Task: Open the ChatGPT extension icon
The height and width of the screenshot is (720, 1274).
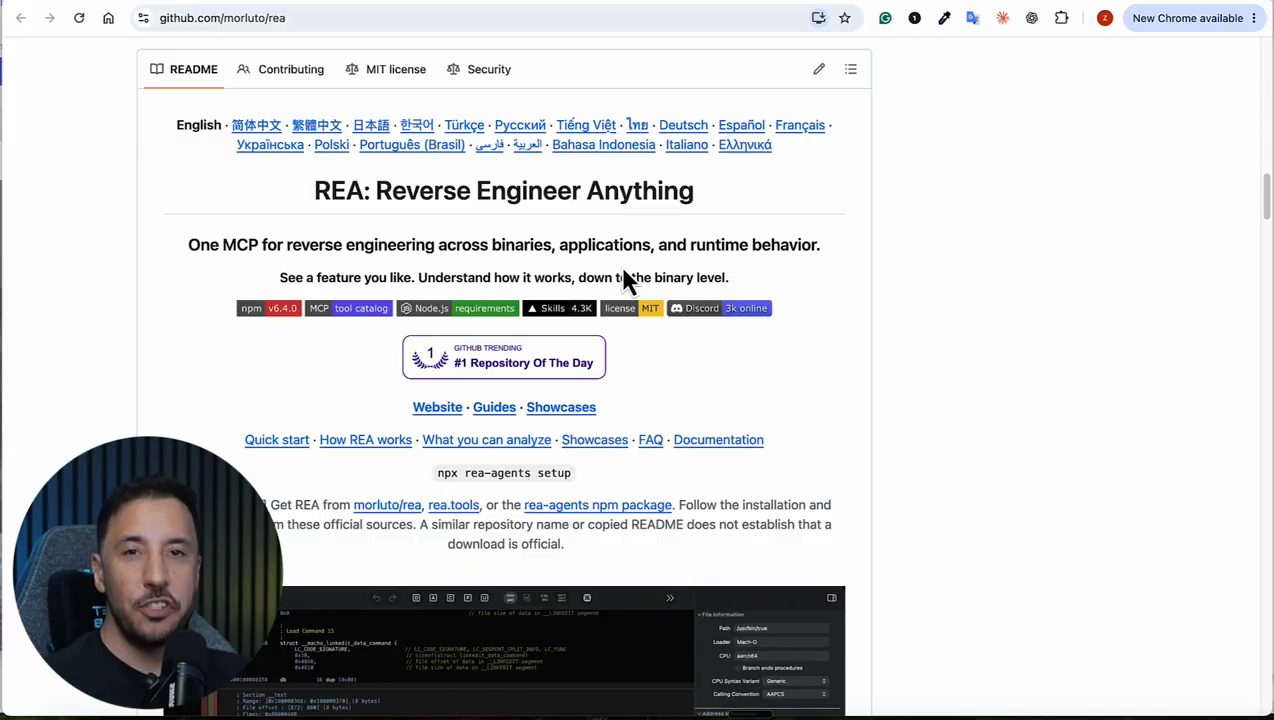Action: pyautogui.click(x=1032, y=18)
